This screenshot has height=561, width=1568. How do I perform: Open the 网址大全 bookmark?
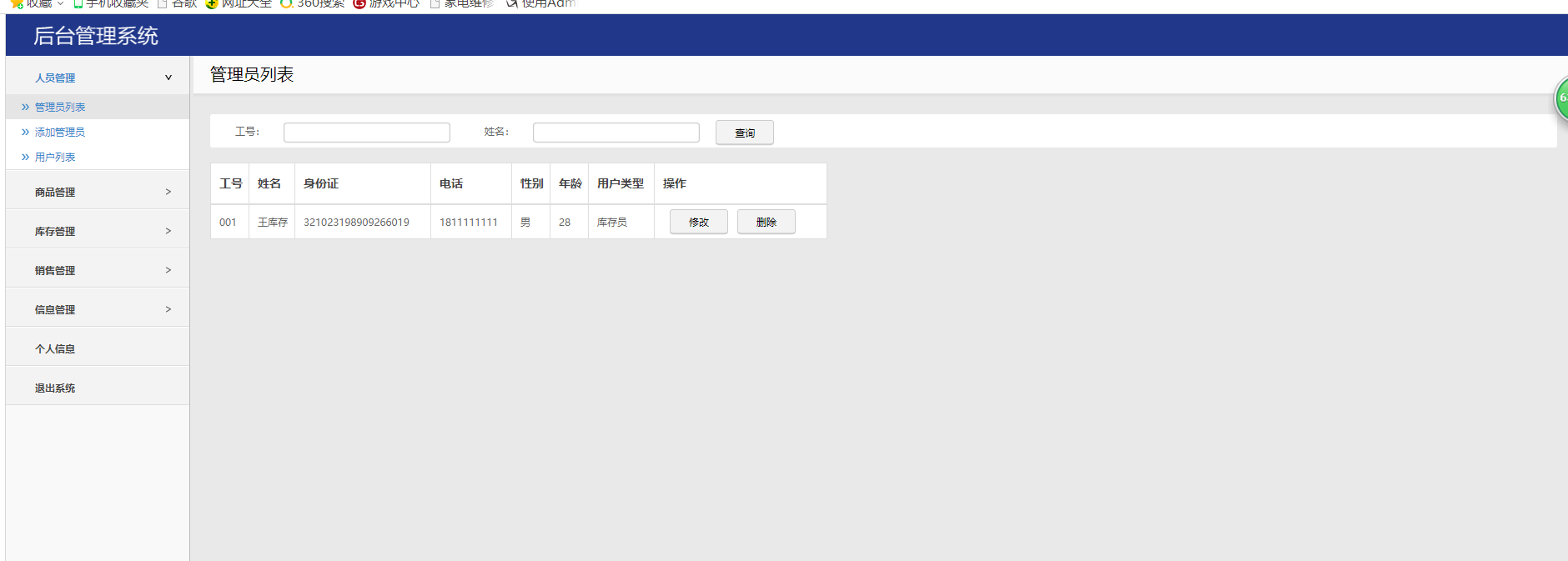pos(239,3)
